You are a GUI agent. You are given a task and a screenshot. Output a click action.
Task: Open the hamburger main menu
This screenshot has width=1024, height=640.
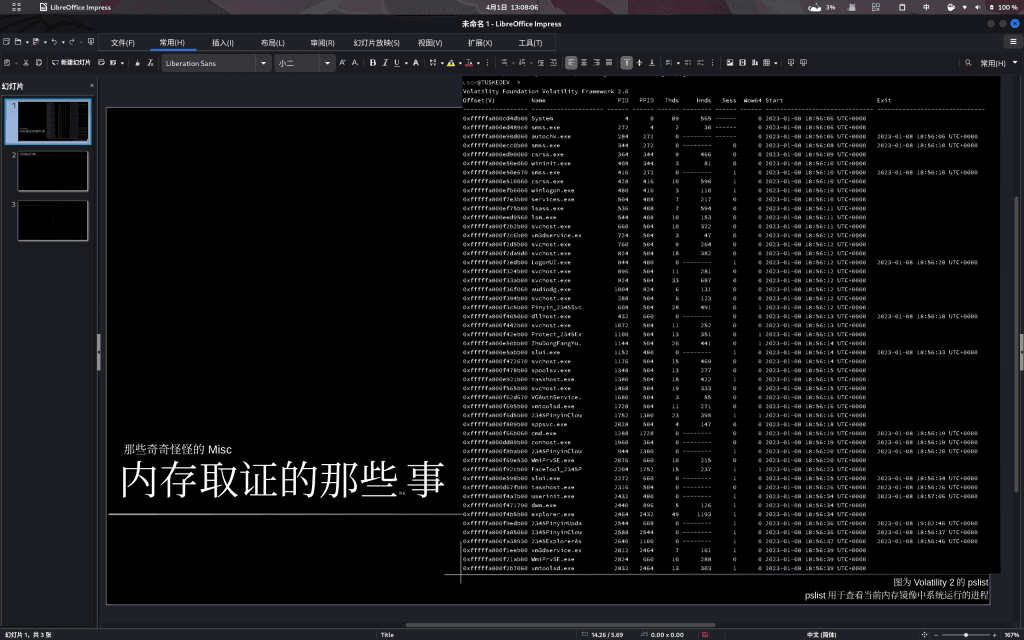1013,42
